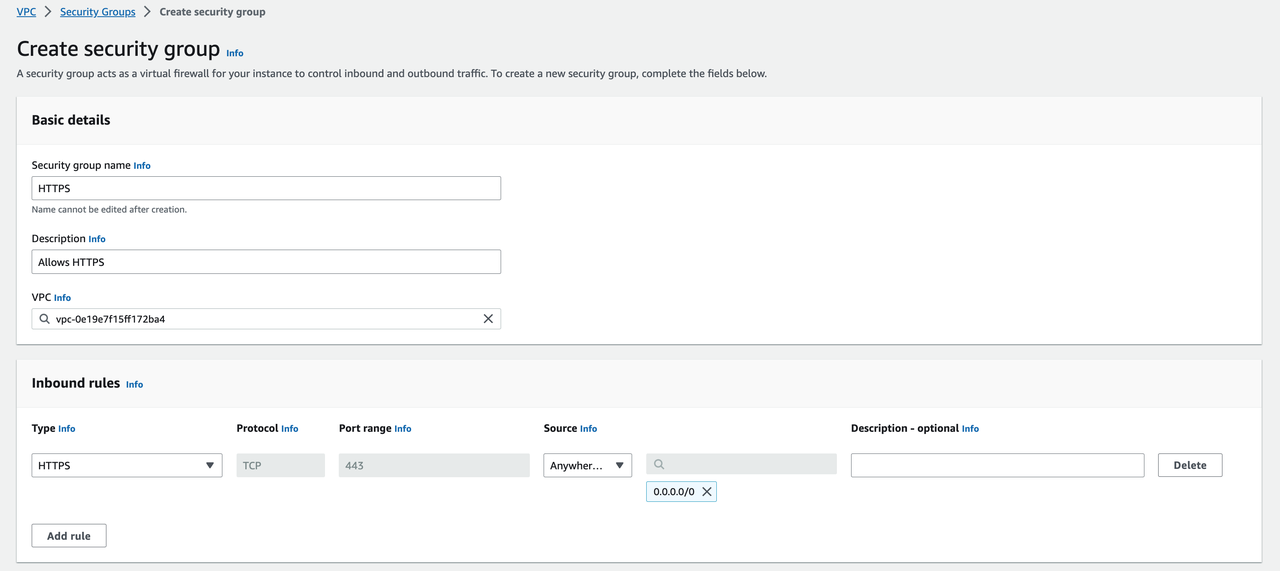Open Info link next to Create security group
1280x571 pixels.
pyautogui.click(x=235, y=53)
